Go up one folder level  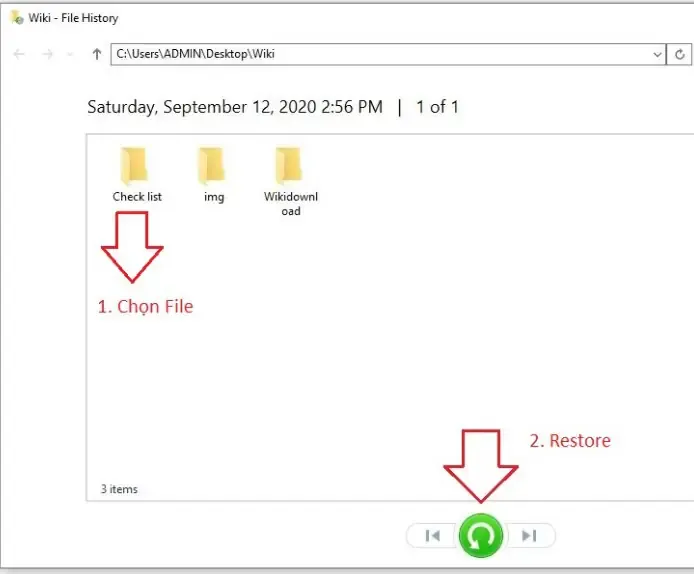(96, 55)
